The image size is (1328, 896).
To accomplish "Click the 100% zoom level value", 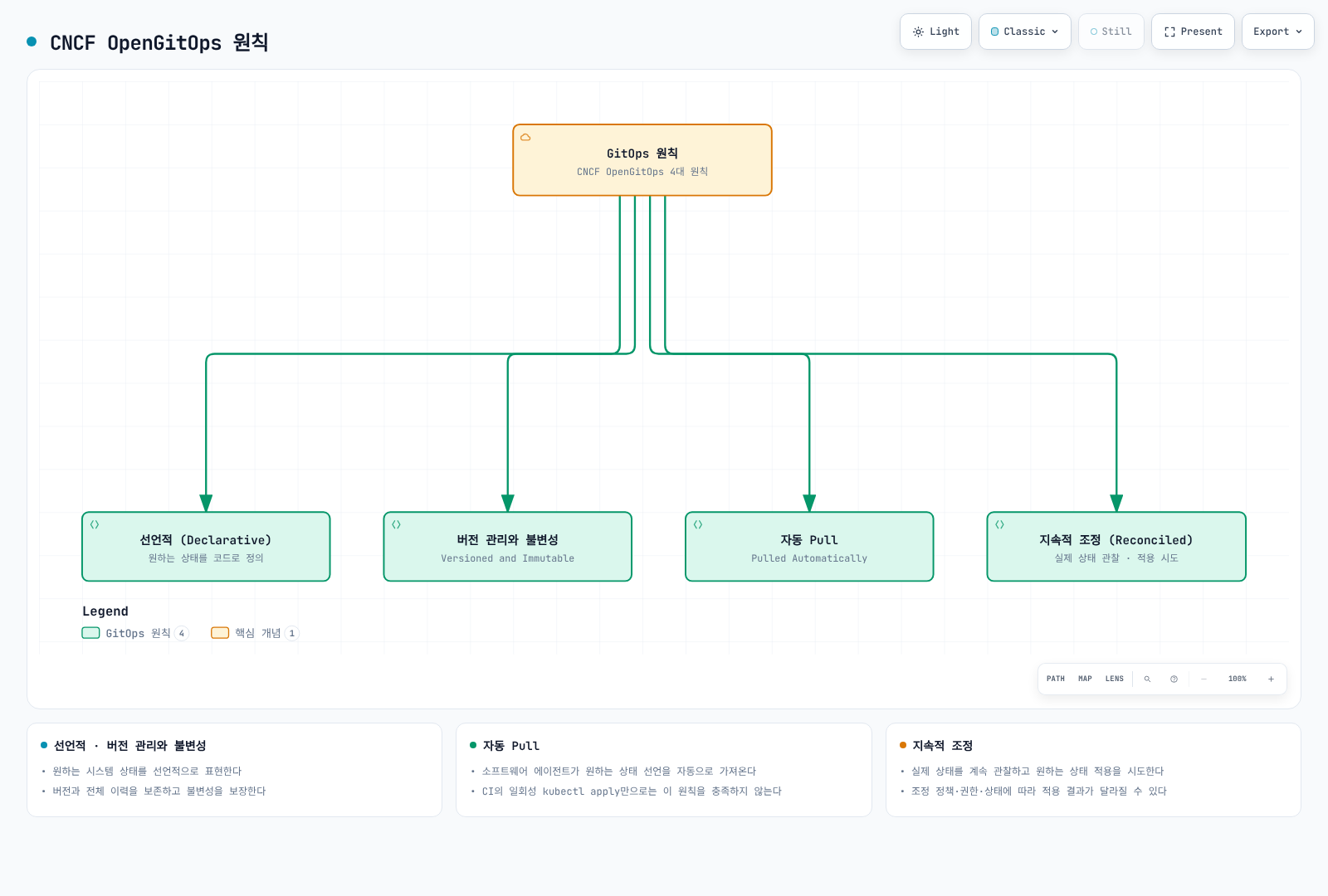I will 1238,679.
